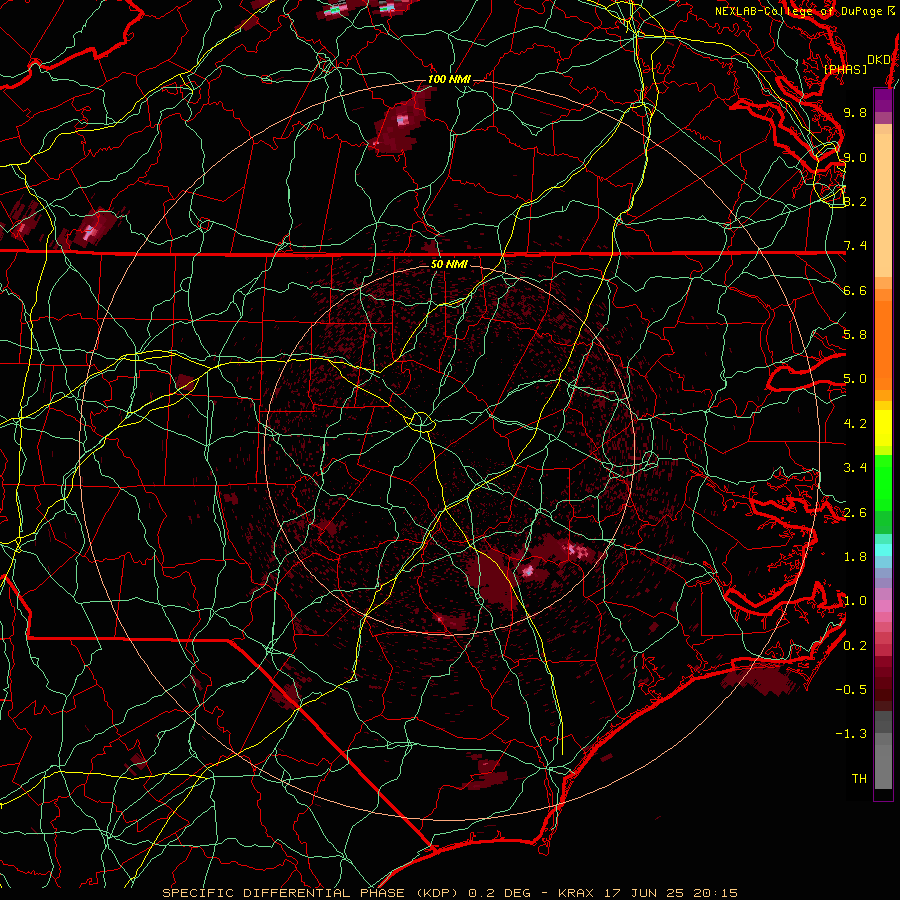Click the -1.3 legend value
The width and height of the screenshot is (900, 900).
pos(851,734)
